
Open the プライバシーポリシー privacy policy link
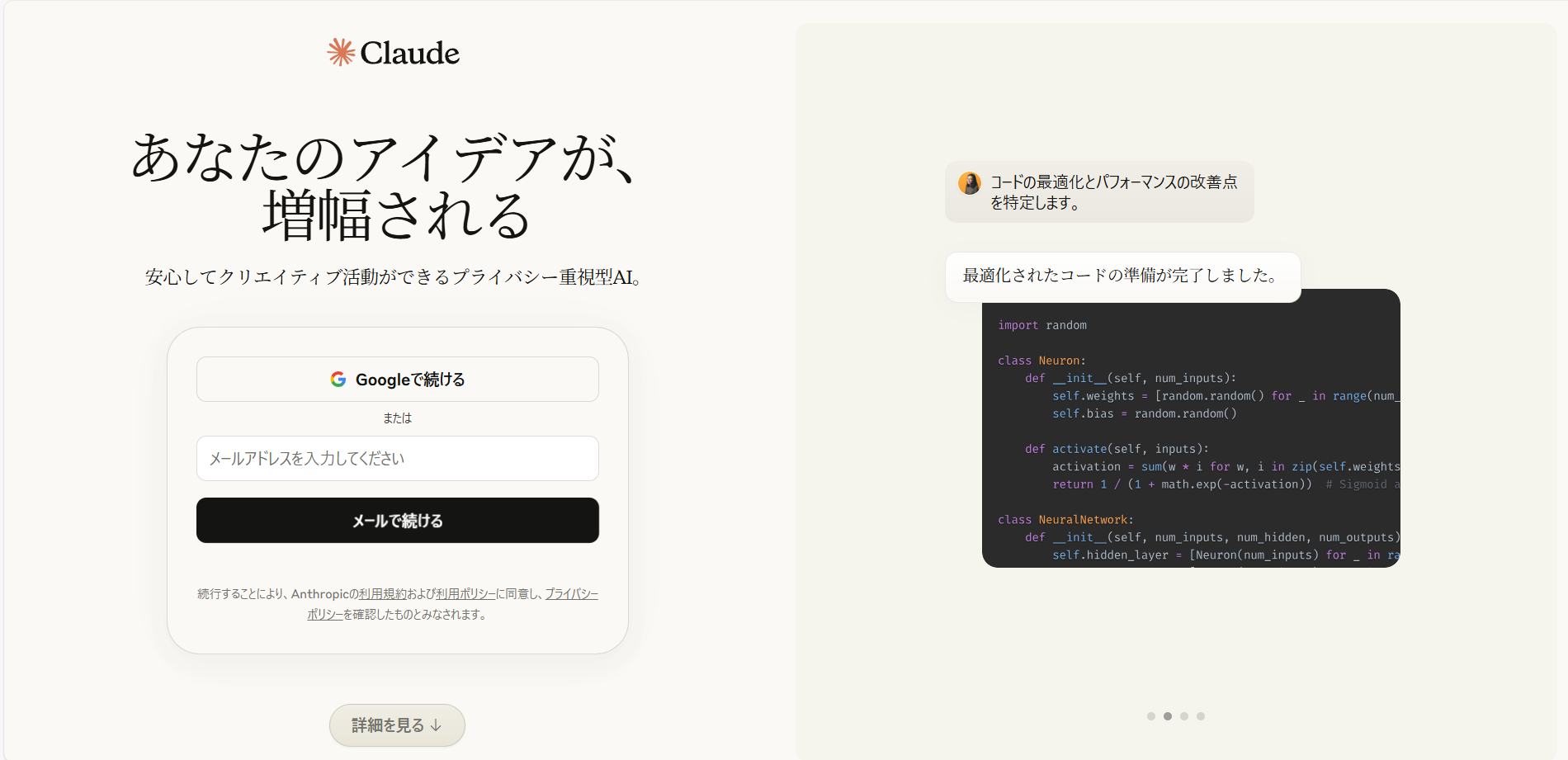tap(571, 594)
